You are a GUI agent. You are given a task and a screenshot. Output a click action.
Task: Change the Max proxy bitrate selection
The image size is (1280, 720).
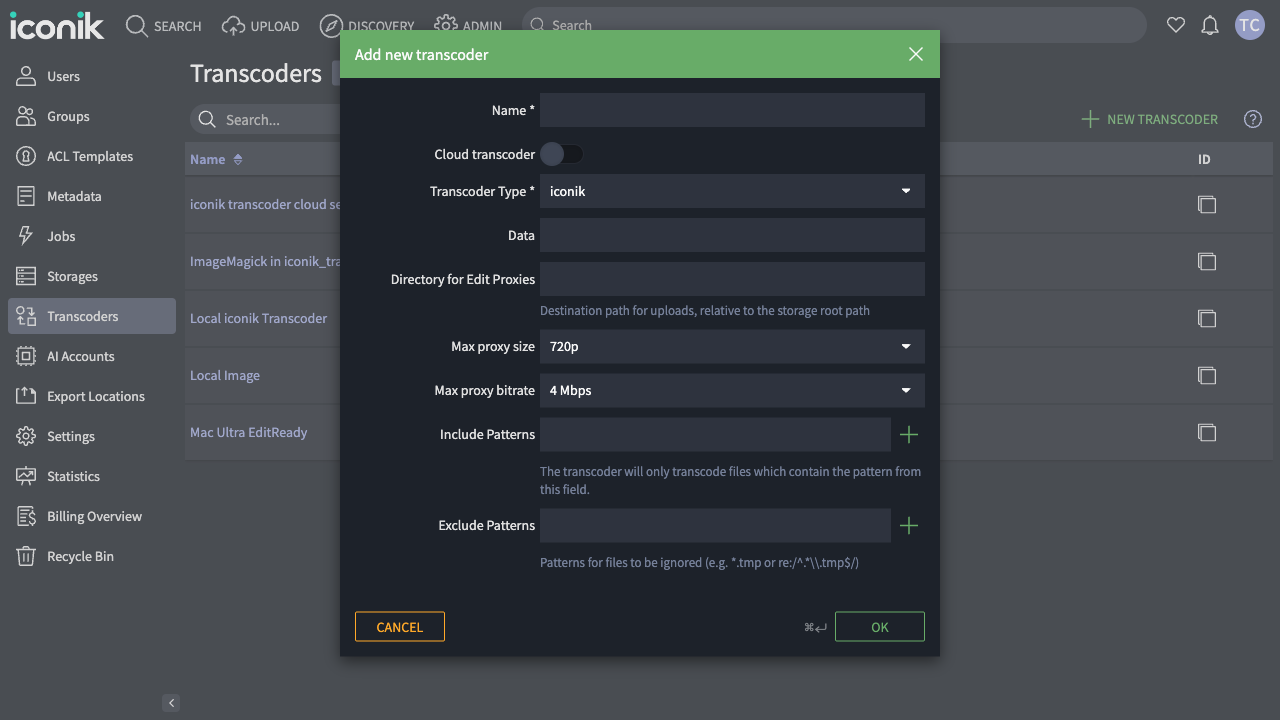(732, 390)
